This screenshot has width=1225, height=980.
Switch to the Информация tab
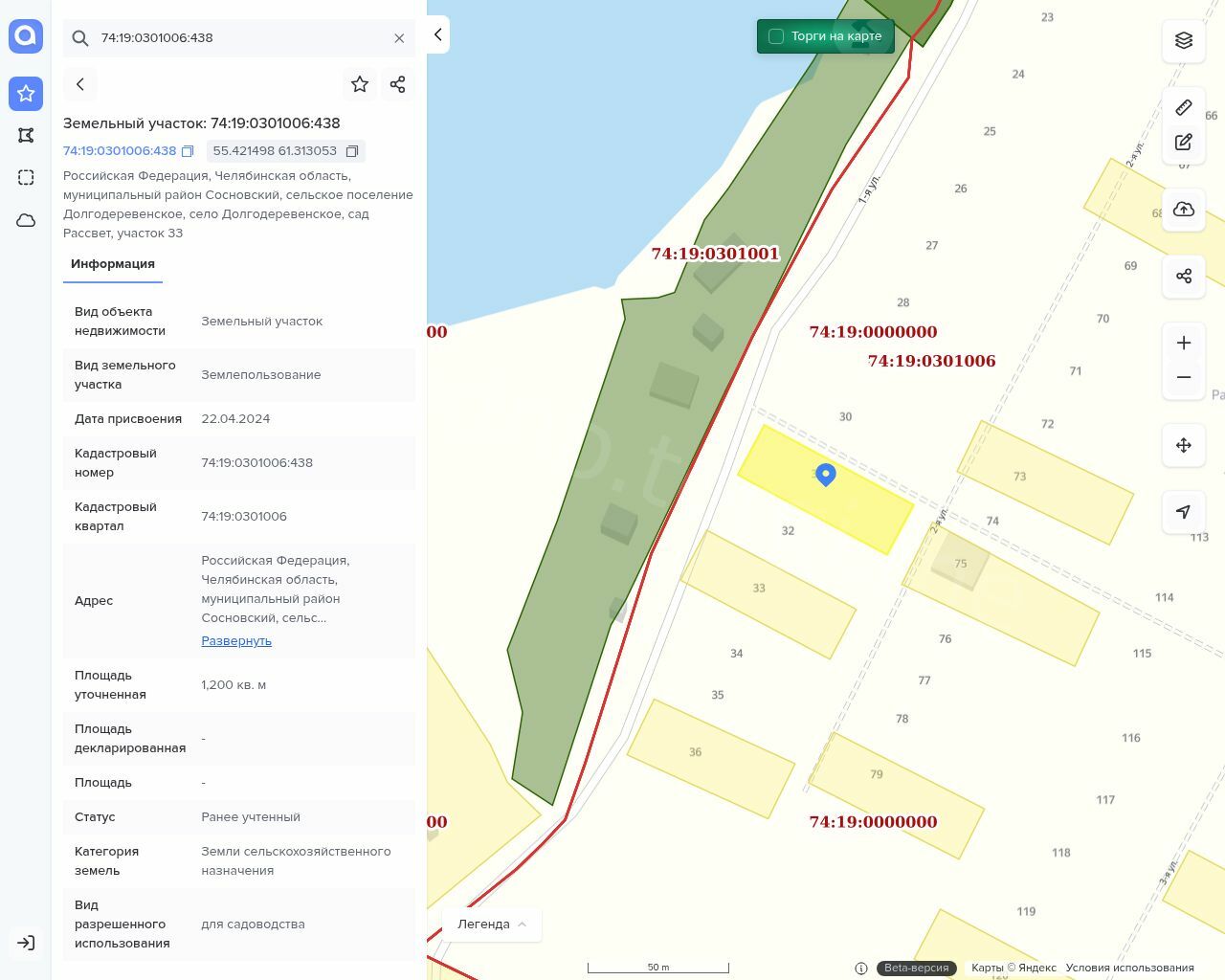coord(113,264)
